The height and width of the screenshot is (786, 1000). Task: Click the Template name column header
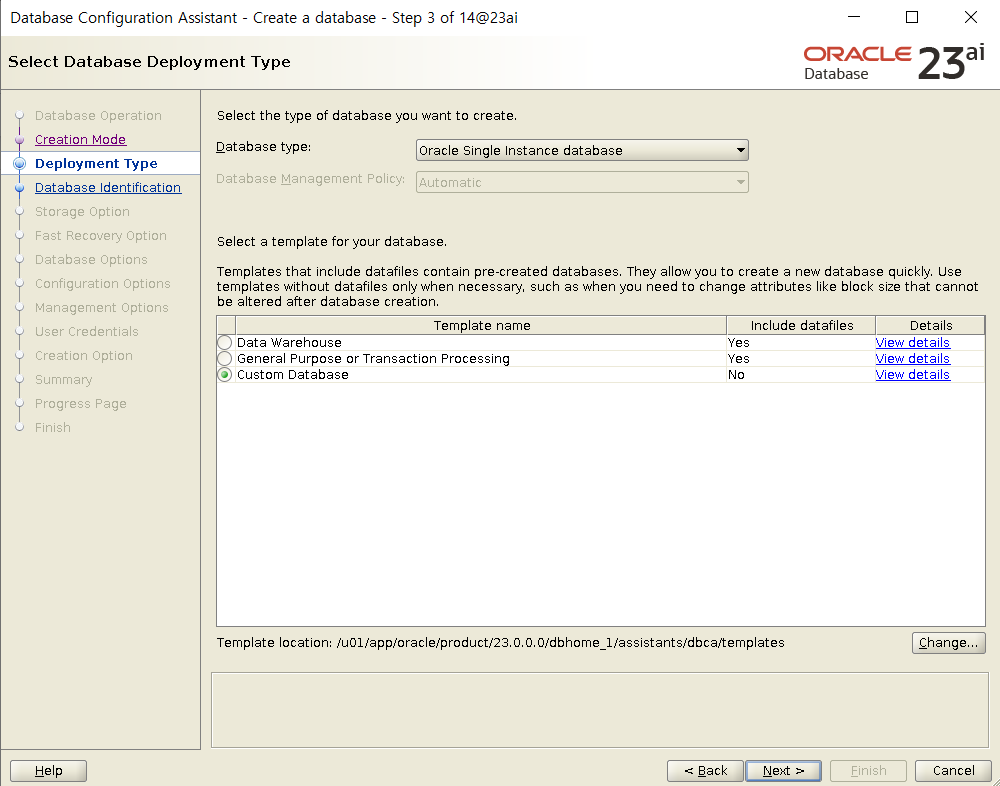tap(482, 325)
